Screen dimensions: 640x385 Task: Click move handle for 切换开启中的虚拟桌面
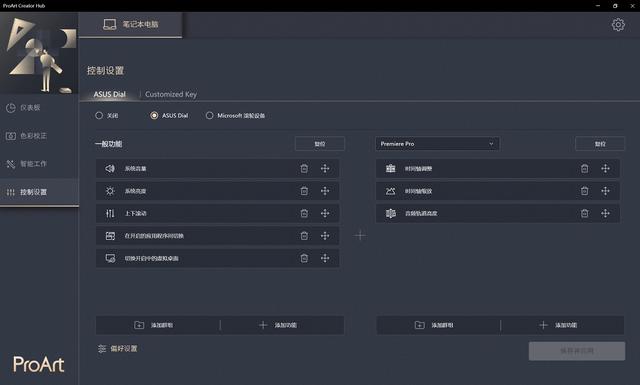pos(325,258)
